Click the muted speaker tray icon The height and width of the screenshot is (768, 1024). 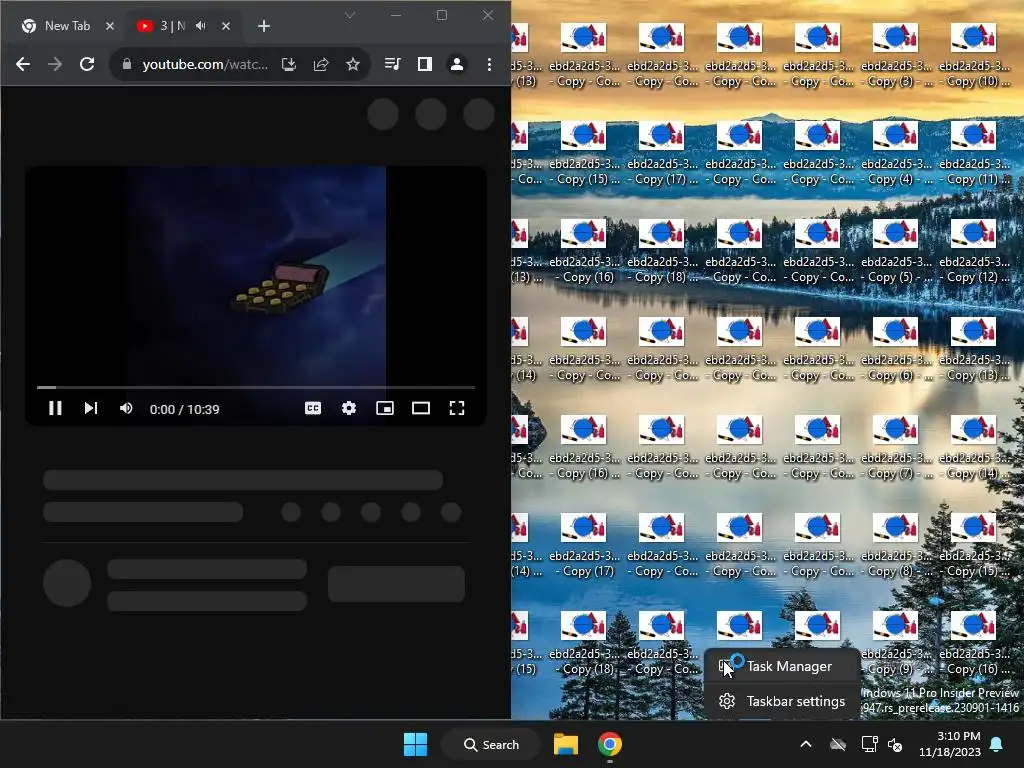pos(895,744)
